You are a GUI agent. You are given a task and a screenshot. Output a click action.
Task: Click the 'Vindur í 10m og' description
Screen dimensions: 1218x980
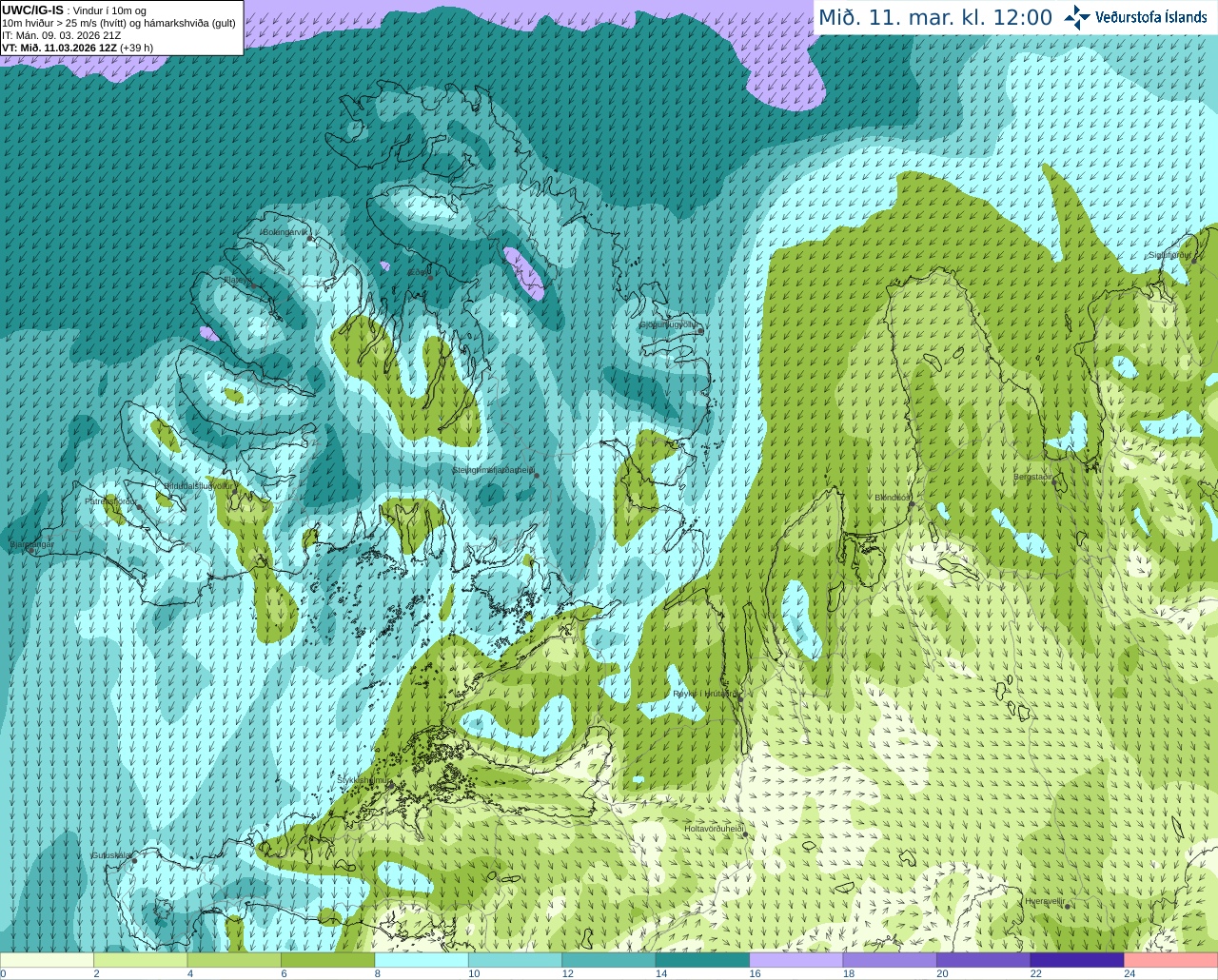(109, 10)
